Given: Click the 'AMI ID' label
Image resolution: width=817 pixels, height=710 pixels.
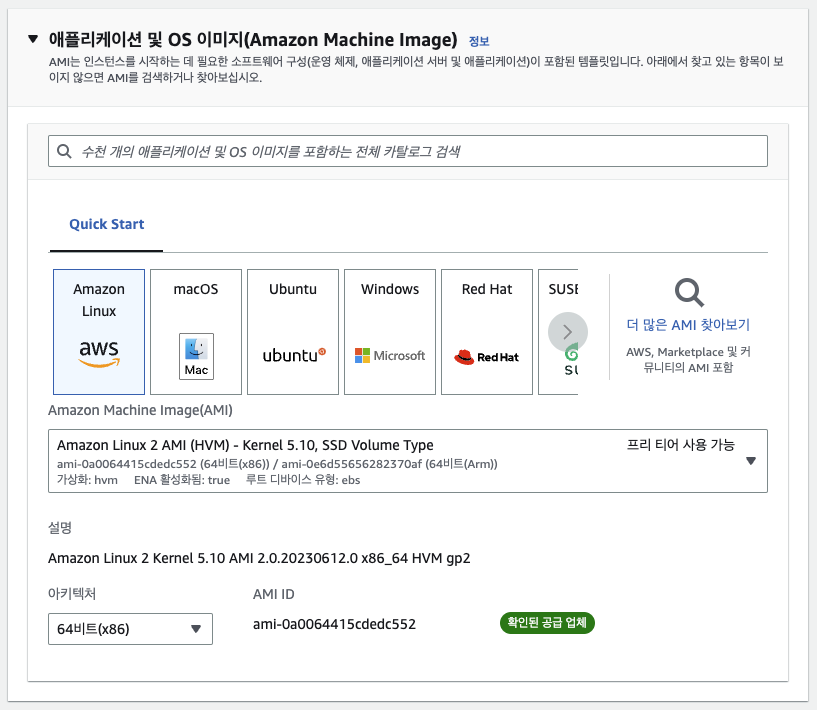Looking at the screenshot, I should click(274, 594).
